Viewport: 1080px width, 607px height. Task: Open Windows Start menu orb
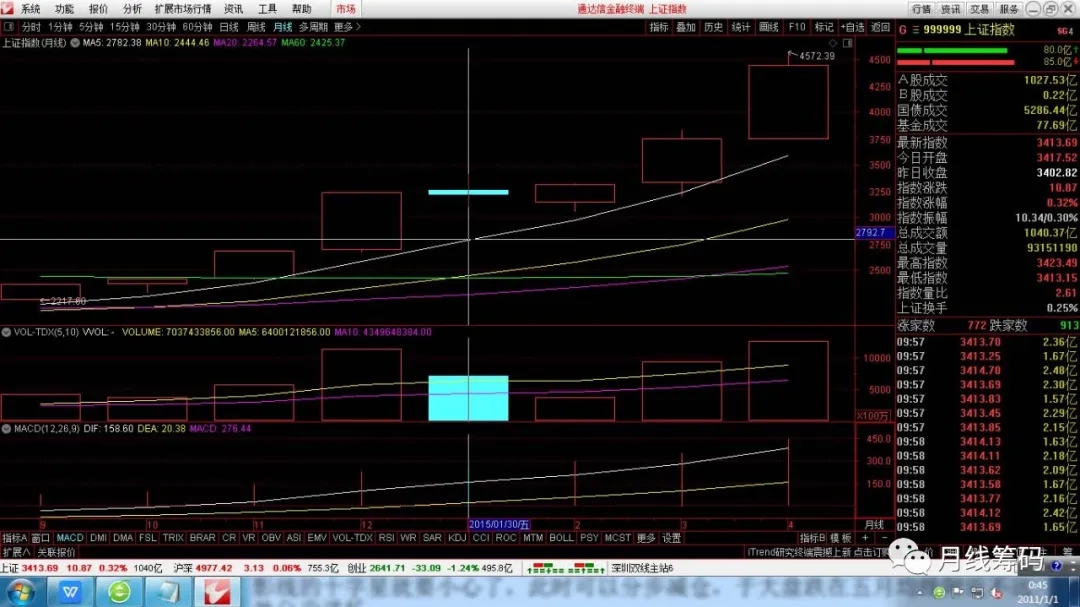coord(20,592)
